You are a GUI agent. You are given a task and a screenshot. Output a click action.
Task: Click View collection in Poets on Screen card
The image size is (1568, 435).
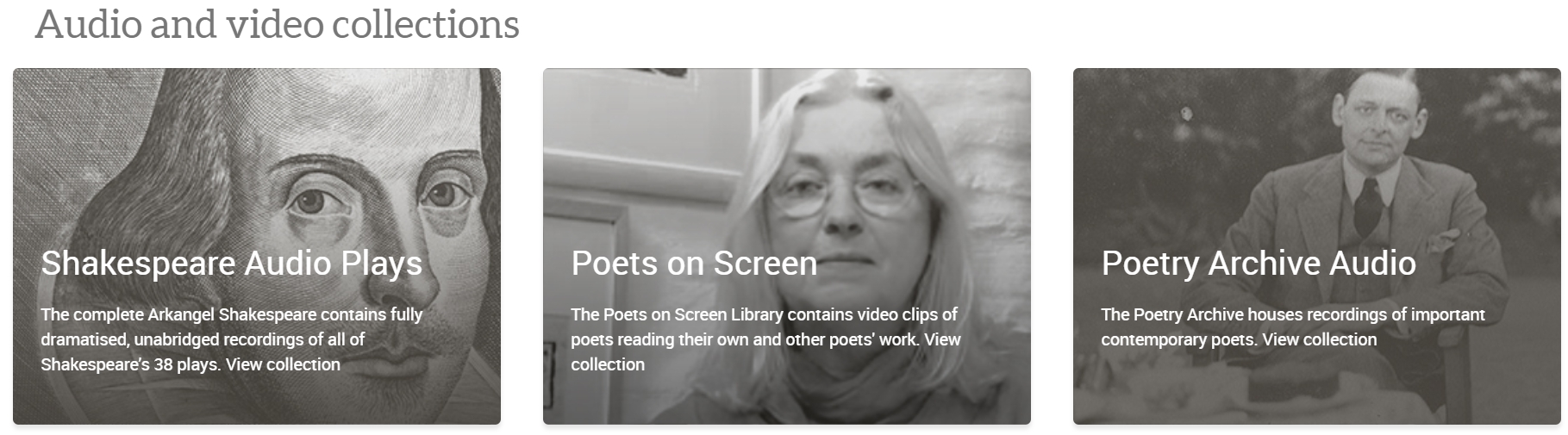tap(765, 351)
